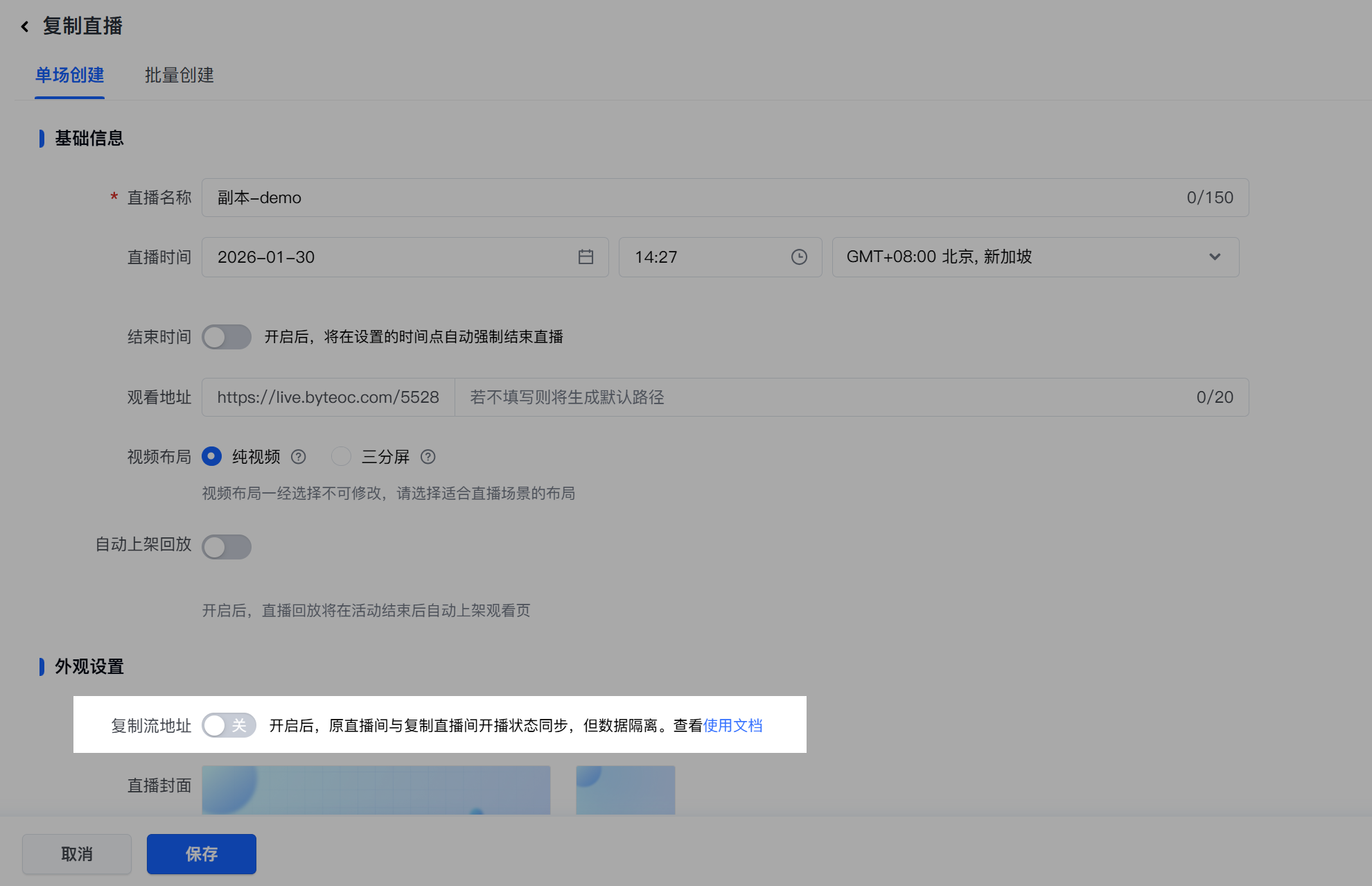Click the 取消 button
Image resolution: width=1372 pixels, height=886 pixels.
click(77, 854)
